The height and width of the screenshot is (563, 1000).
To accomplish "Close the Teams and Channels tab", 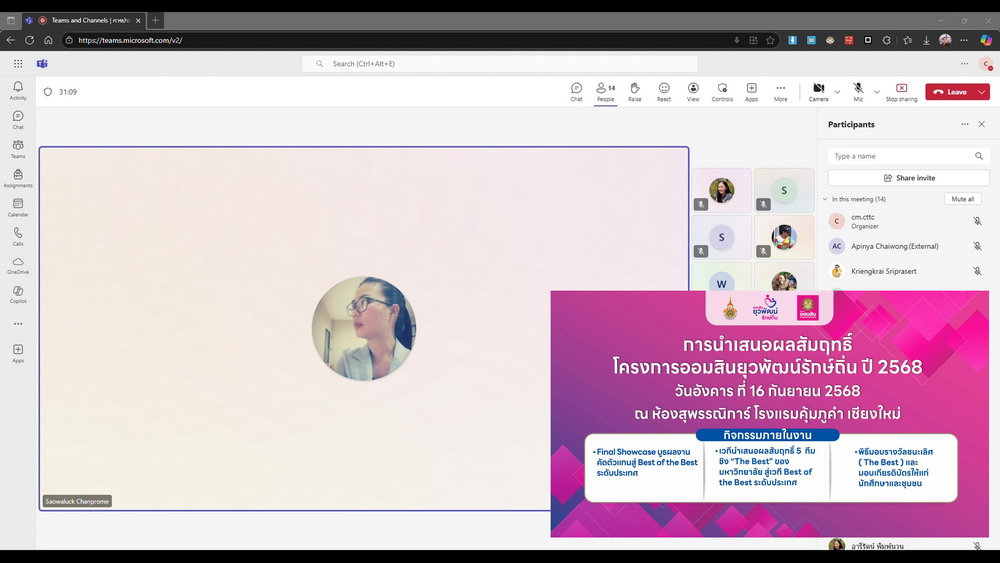I will click(138, 20).
